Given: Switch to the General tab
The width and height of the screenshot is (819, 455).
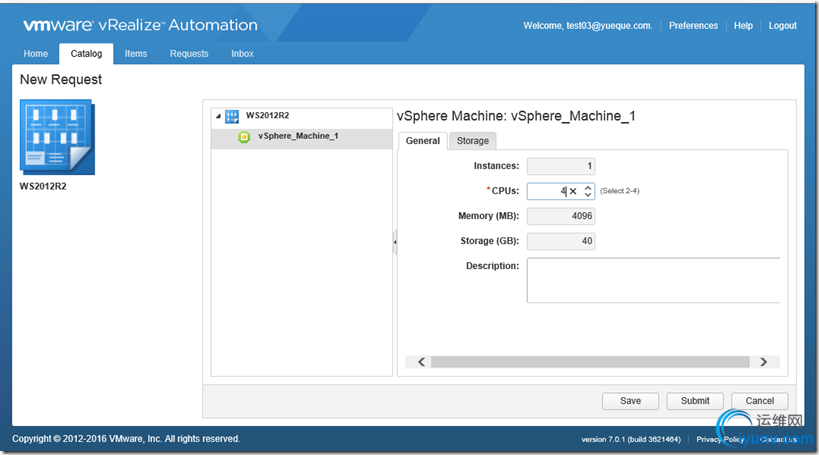Looking at the screenshot, I should tap(423, 141).
